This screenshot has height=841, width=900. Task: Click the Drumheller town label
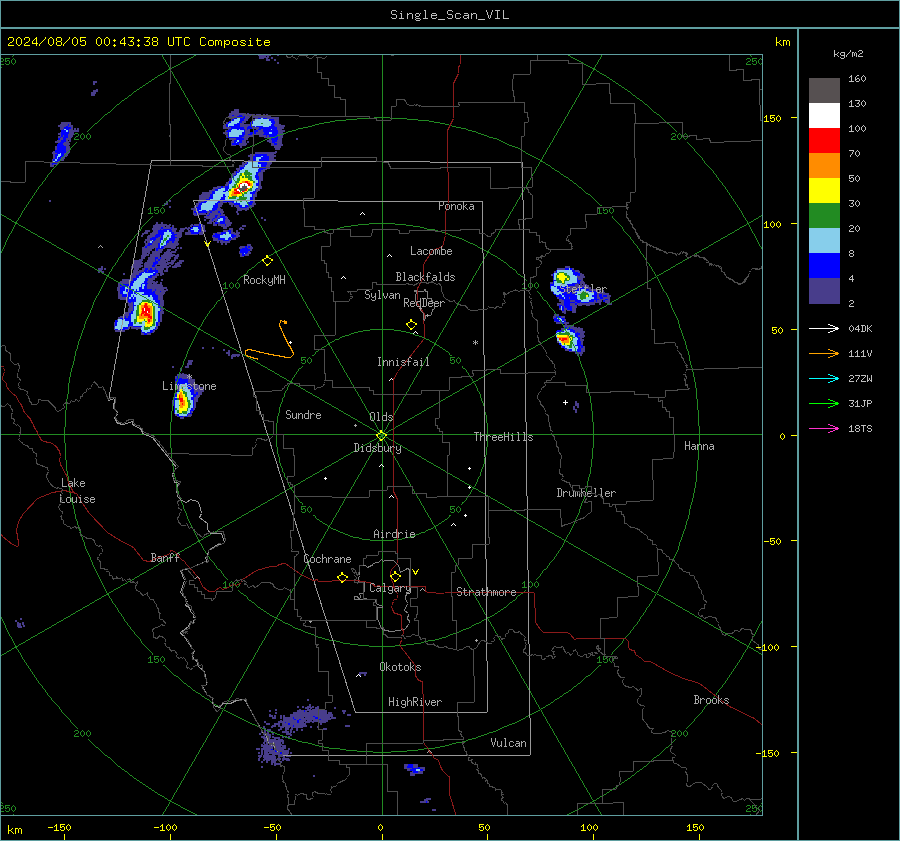pos(586,493)
